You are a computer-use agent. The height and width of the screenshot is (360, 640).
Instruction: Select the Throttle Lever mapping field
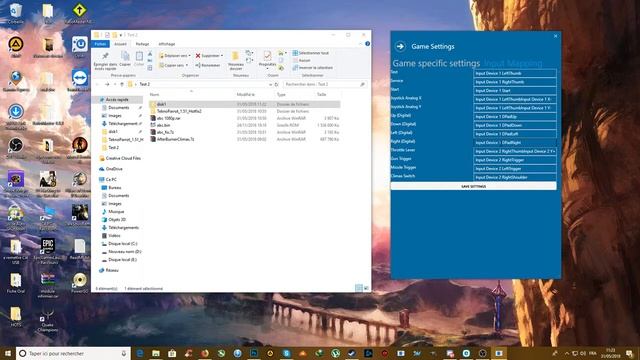[x=515, y=151]
